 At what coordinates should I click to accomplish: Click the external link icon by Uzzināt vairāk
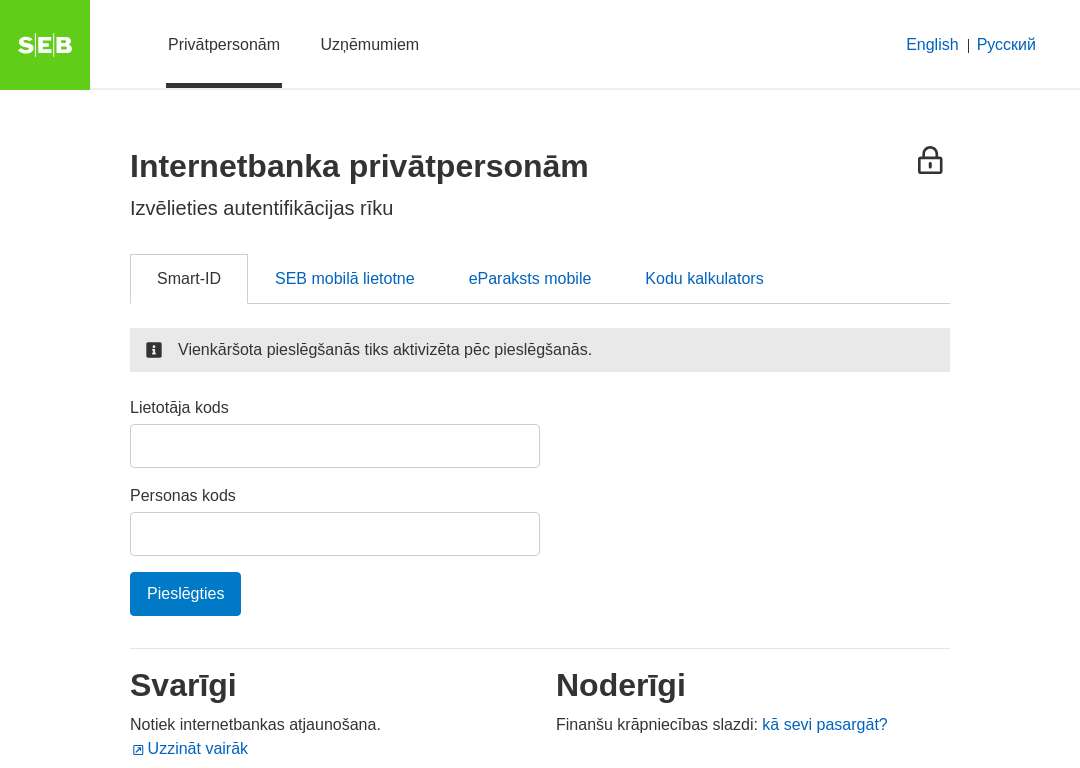[138, 749]
